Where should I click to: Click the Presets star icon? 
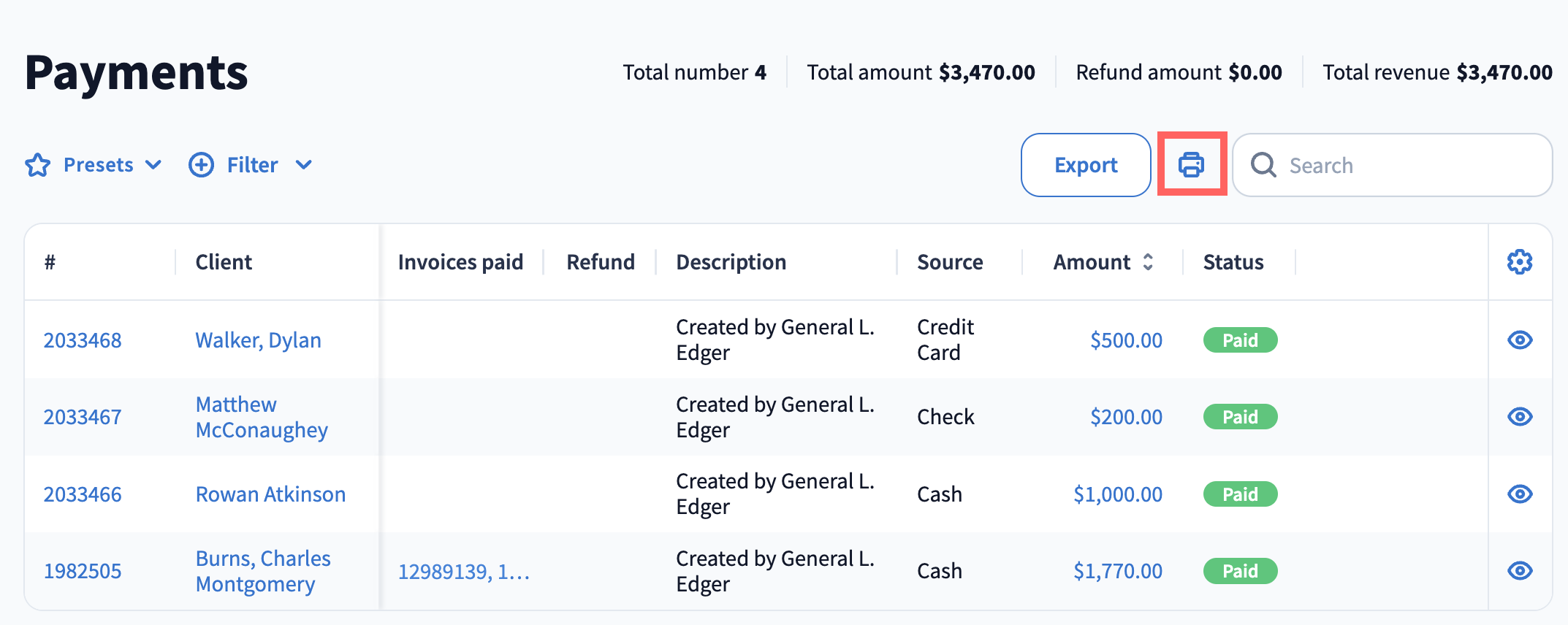coord(38,165)
